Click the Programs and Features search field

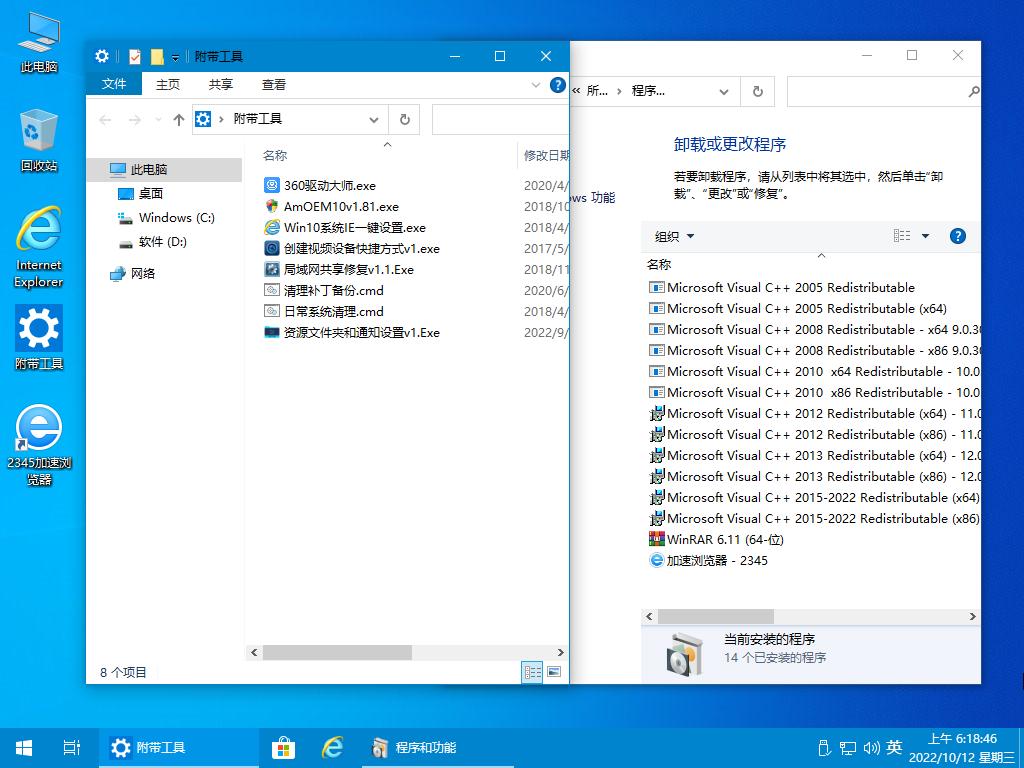point(884,91)
